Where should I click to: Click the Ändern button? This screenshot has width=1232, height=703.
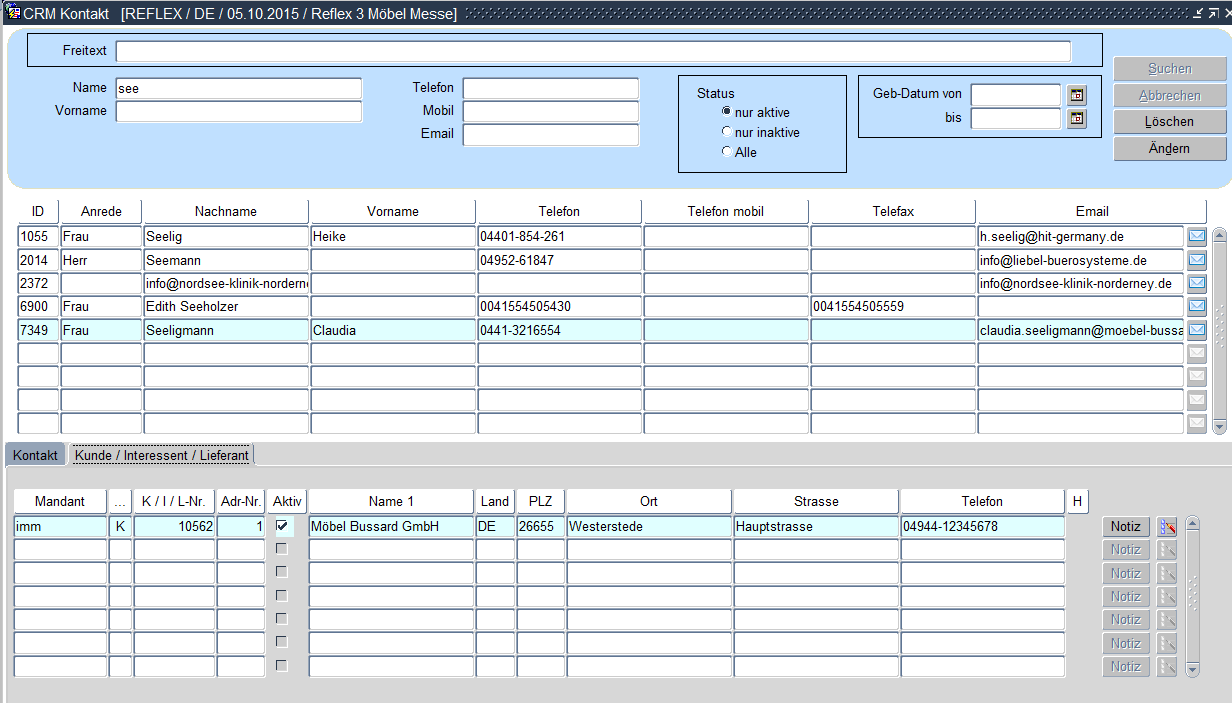click(1169, 148)
